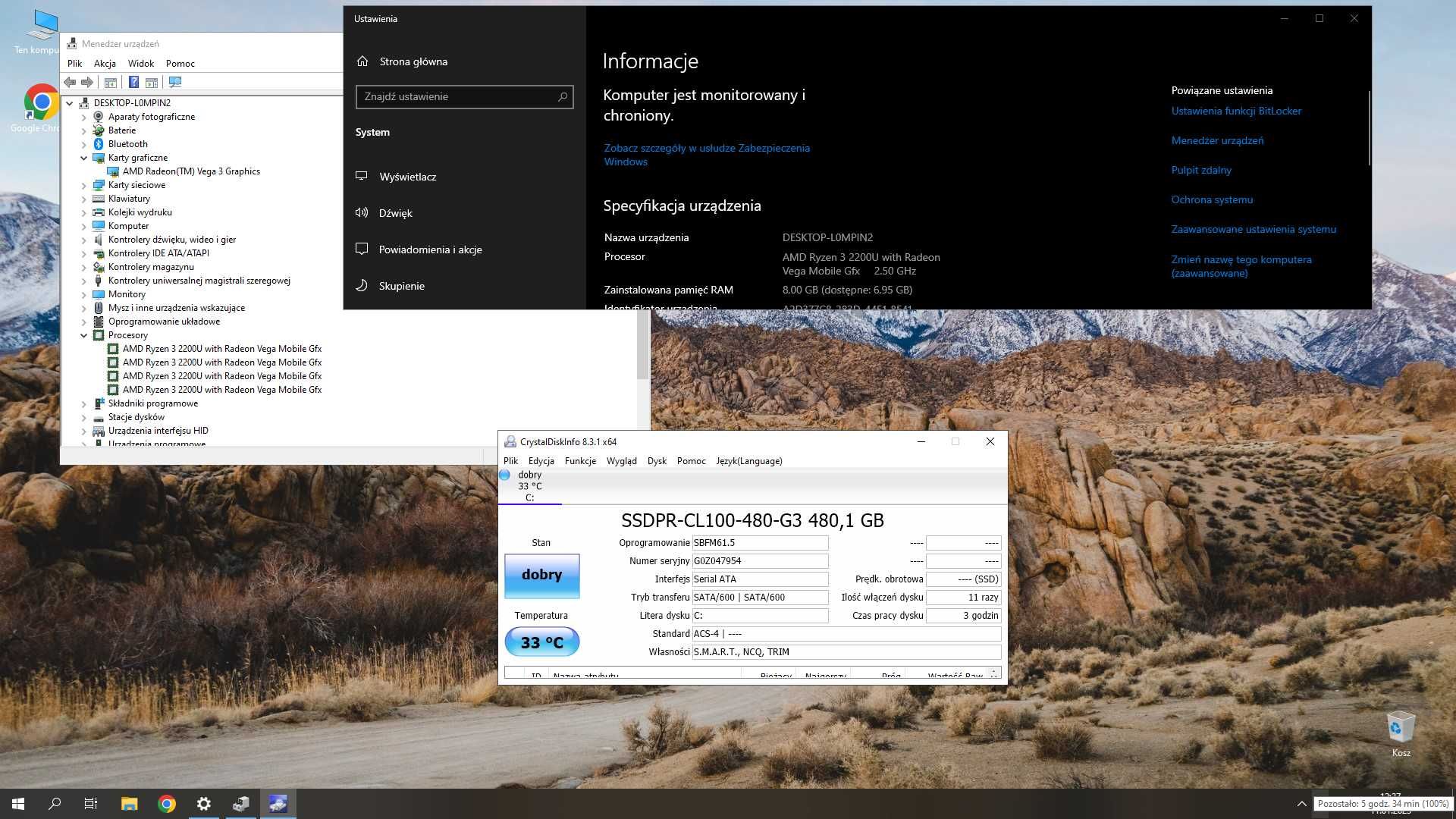1456x819 pixels.
Task: Click Scan for hardware changes monitor icon
Action: pos(175,82)
